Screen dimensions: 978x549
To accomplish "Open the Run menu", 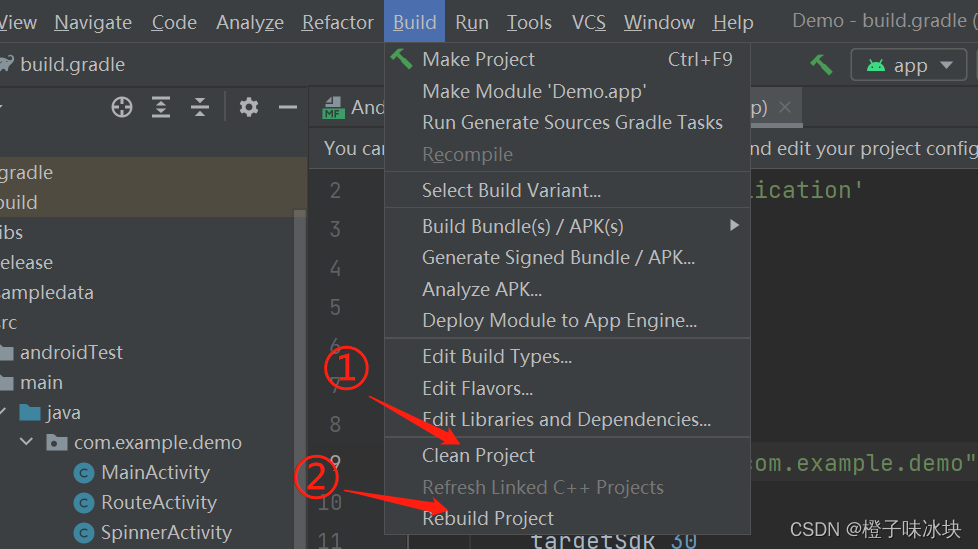I will click(x=472, y=22).
